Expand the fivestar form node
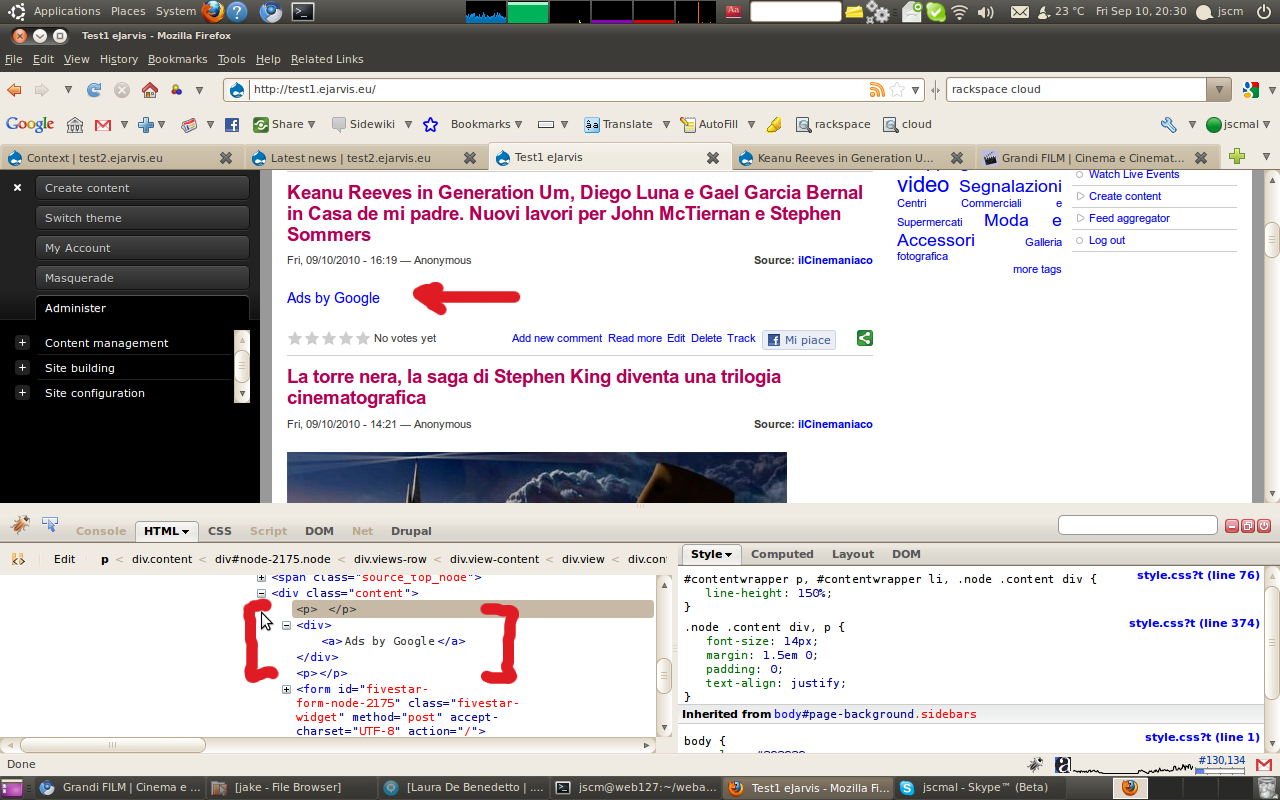The width and height of the screenshot is (1280, 800). [x=286, y=689]
